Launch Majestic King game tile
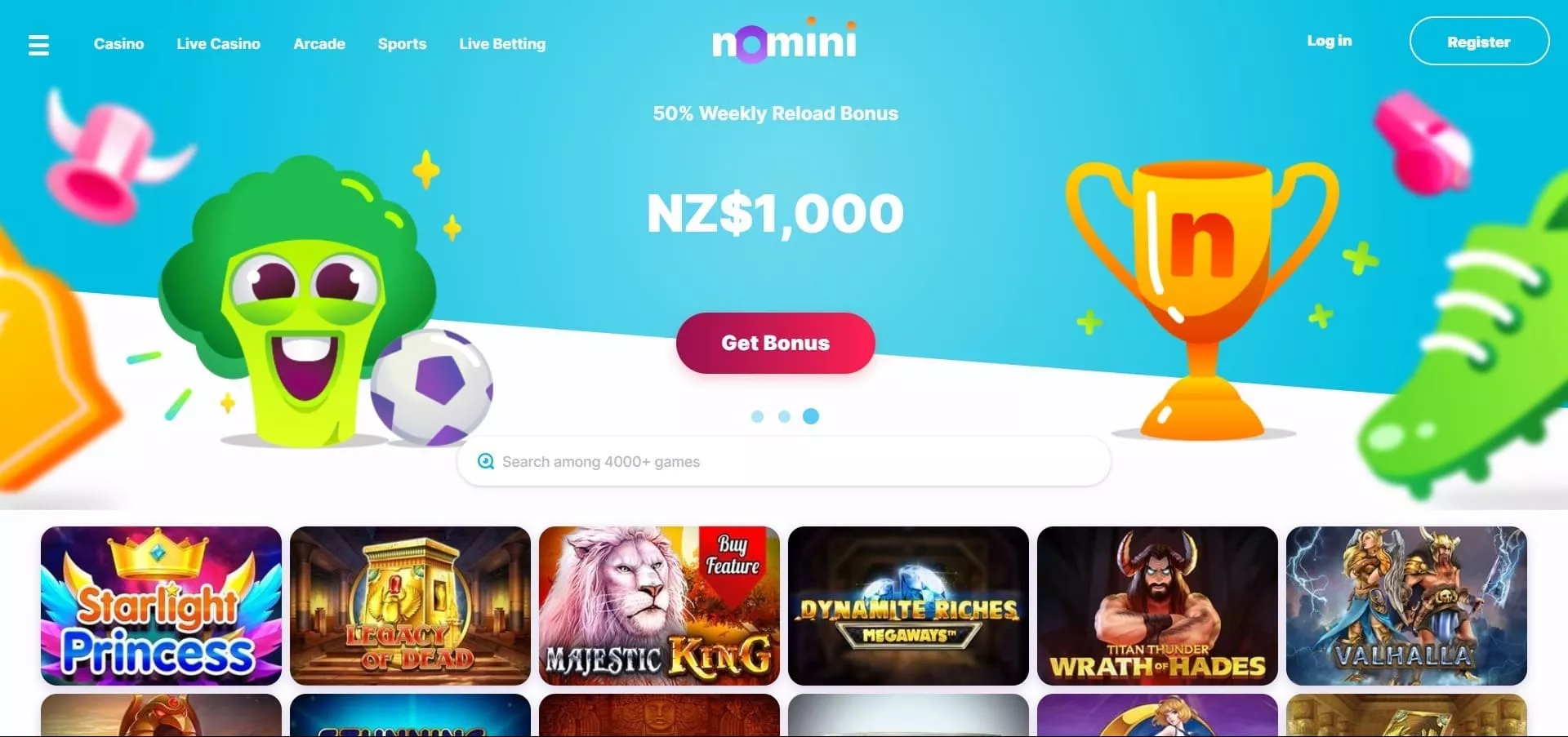The image size is (1568, 737). pyautogui.click(x=659, y=606)
